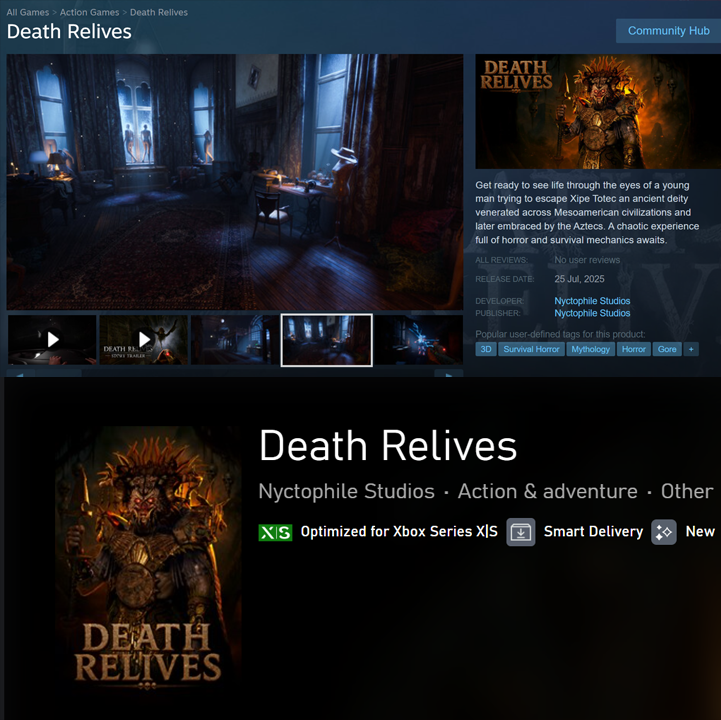Click the Smart Delivery label
721x720 pixels.
coord(593,531)
